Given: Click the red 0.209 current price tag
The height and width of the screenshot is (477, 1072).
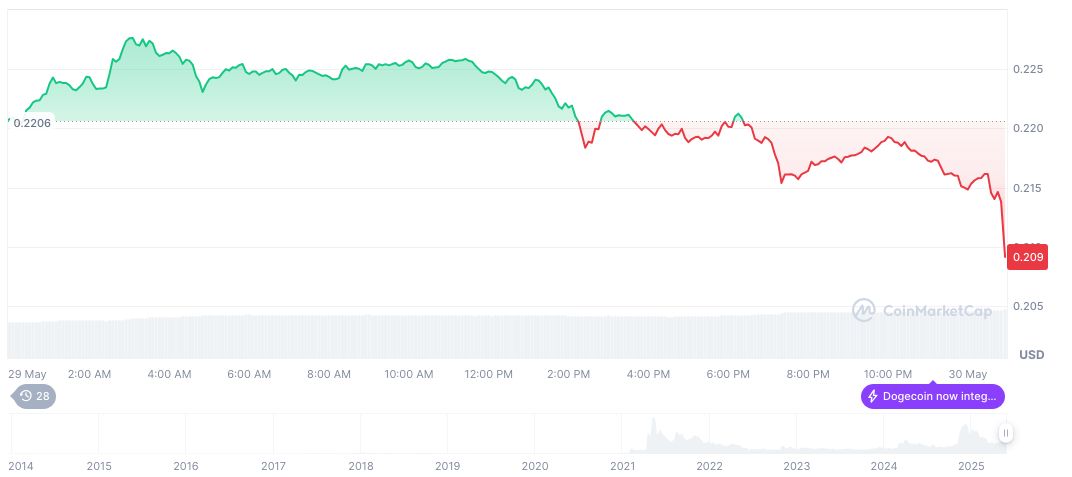Looking at the screenshot, I should tap(1028, 257).
